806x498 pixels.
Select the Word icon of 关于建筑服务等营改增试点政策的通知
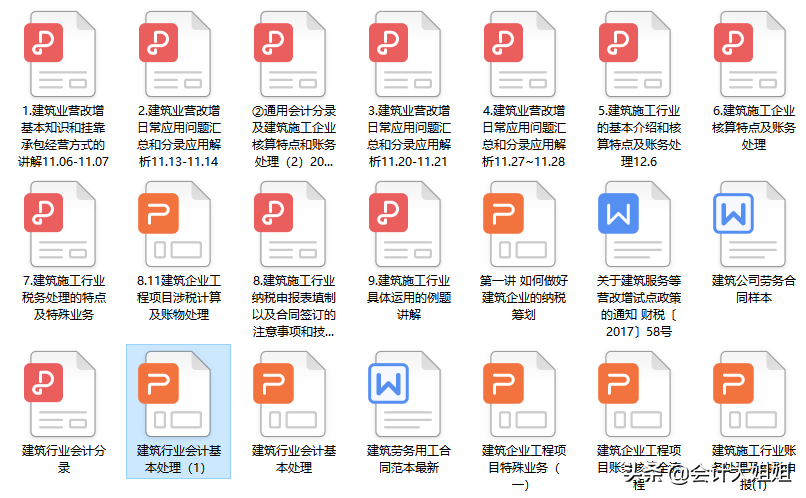pos(636,224)
